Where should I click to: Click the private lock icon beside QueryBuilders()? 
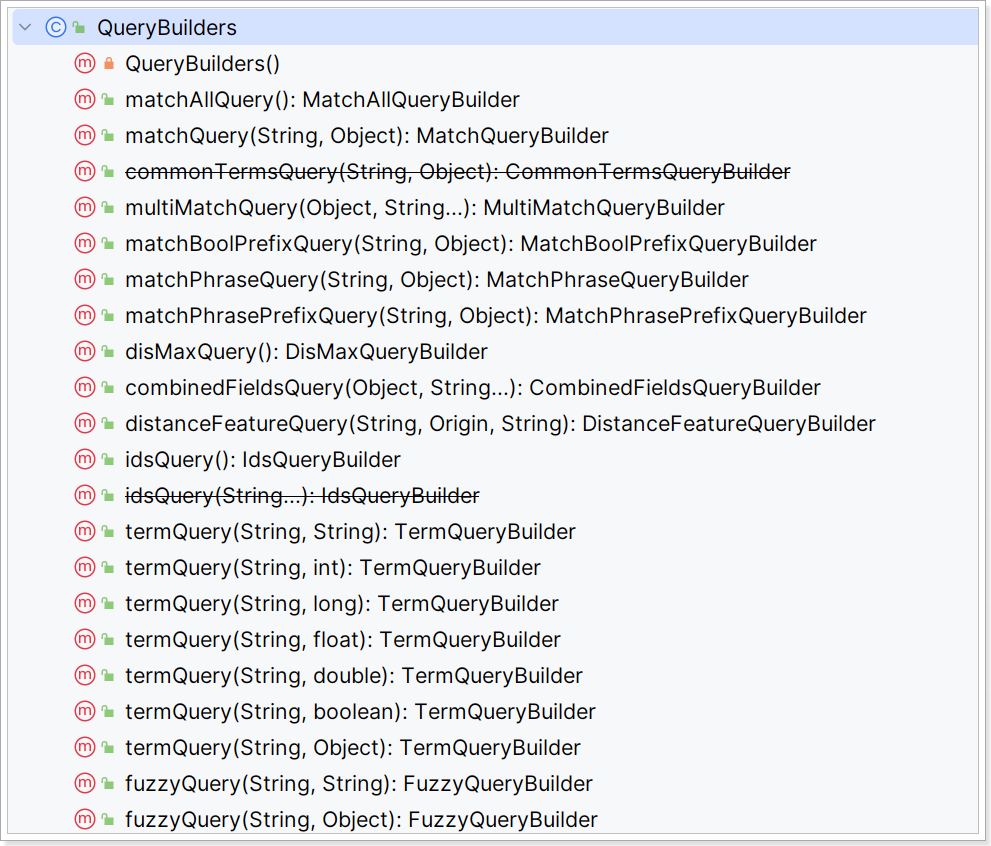109,63
